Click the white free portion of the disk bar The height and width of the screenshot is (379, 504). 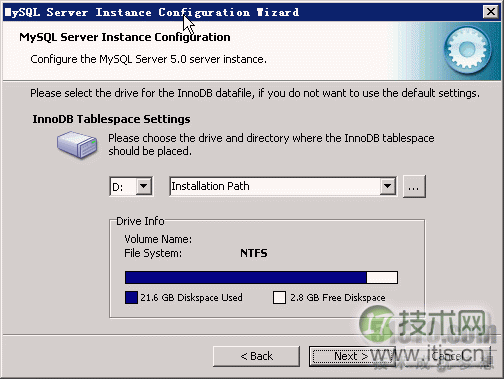coord(382,277)
